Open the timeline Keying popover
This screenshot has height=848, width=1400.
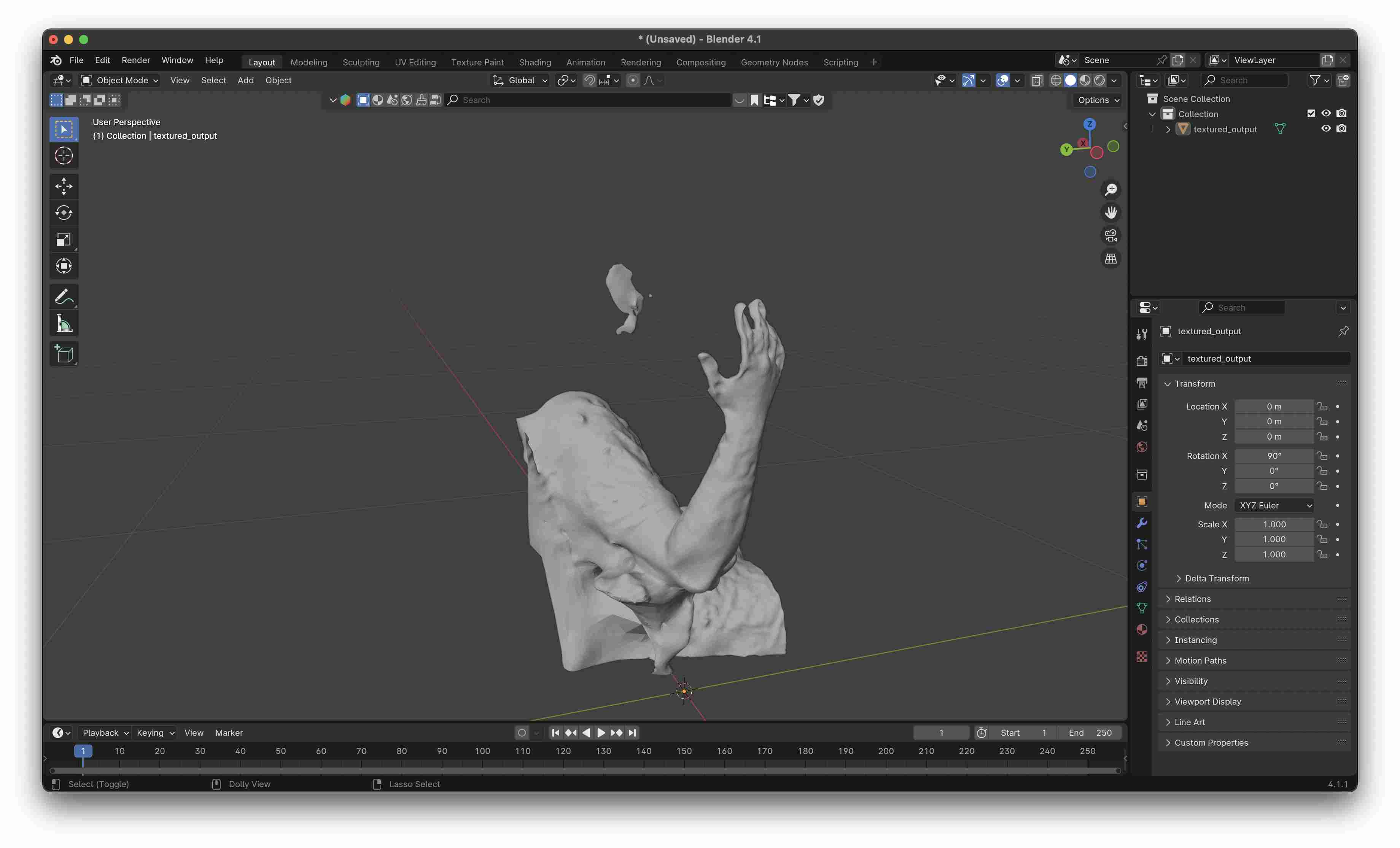tap(154, 733)
